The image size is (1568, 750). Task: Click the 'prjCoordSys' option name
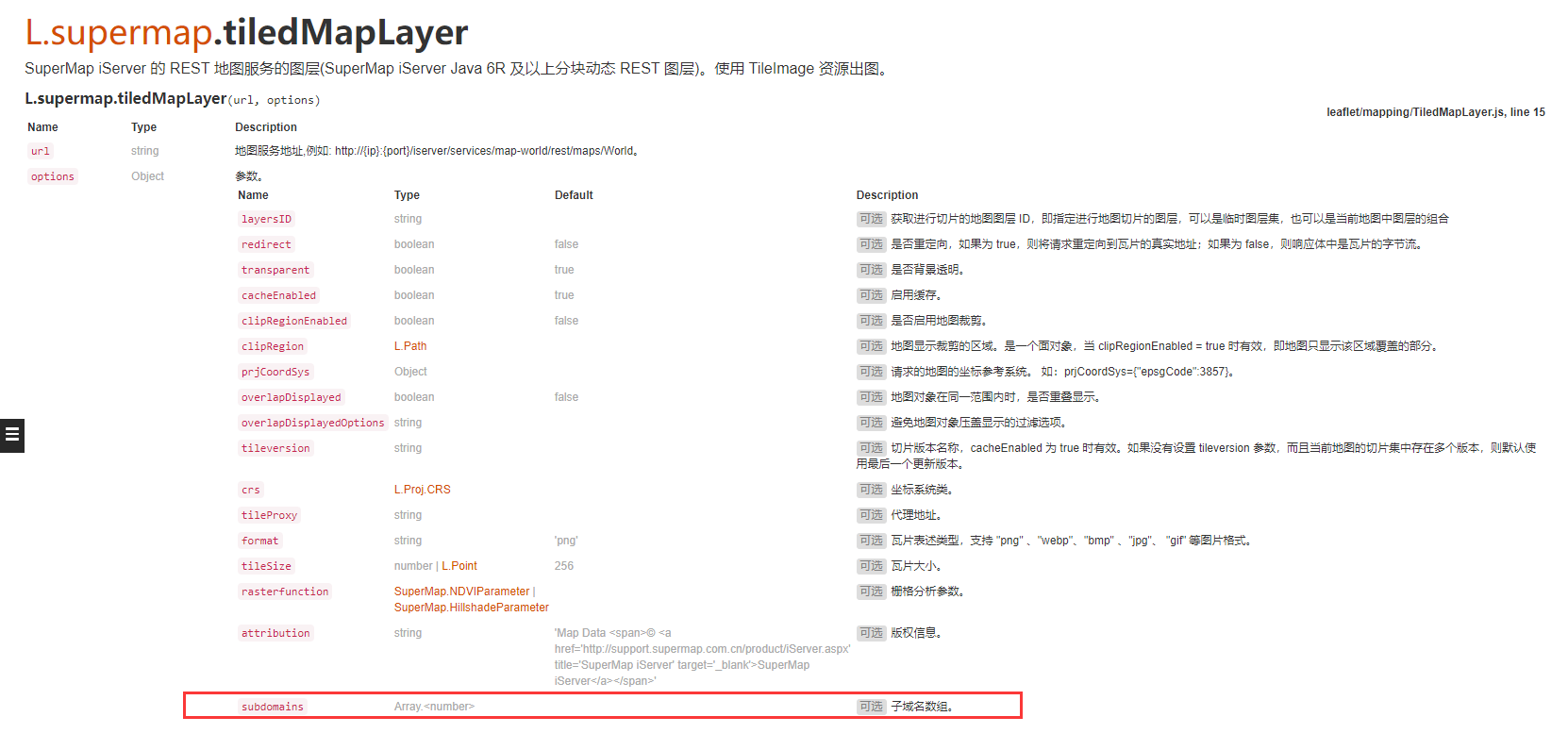(275, 372)
